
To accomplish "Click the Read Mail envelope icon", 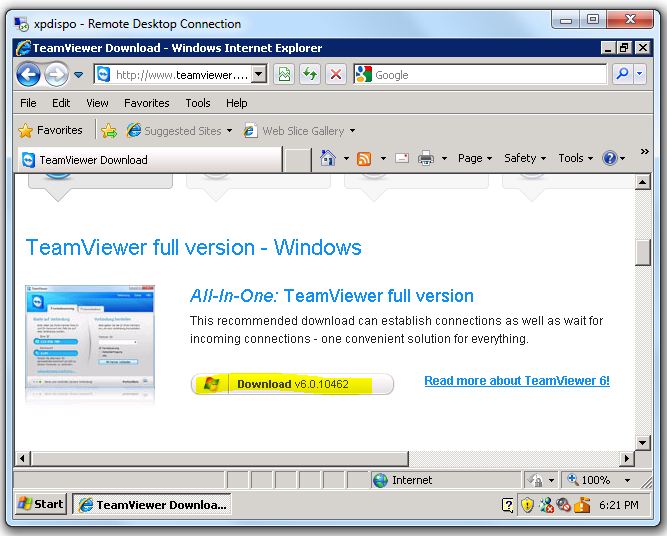I will point(402,158).
